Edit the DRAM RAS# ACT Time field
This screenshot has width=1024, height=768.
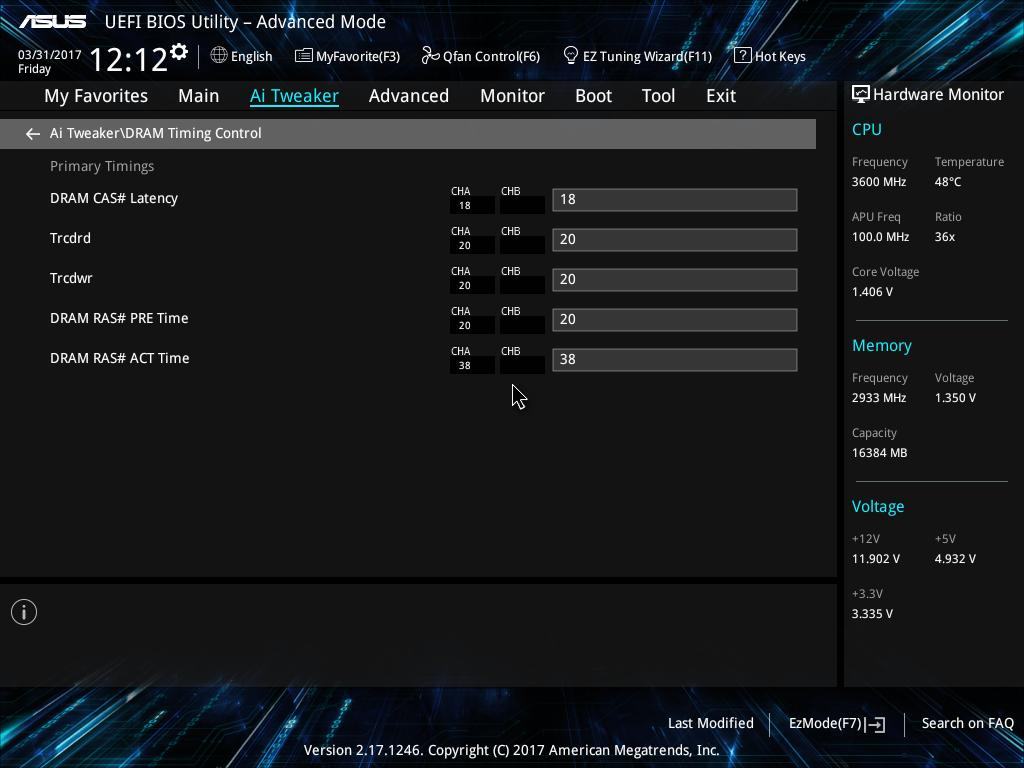click(x=675, y=360)
